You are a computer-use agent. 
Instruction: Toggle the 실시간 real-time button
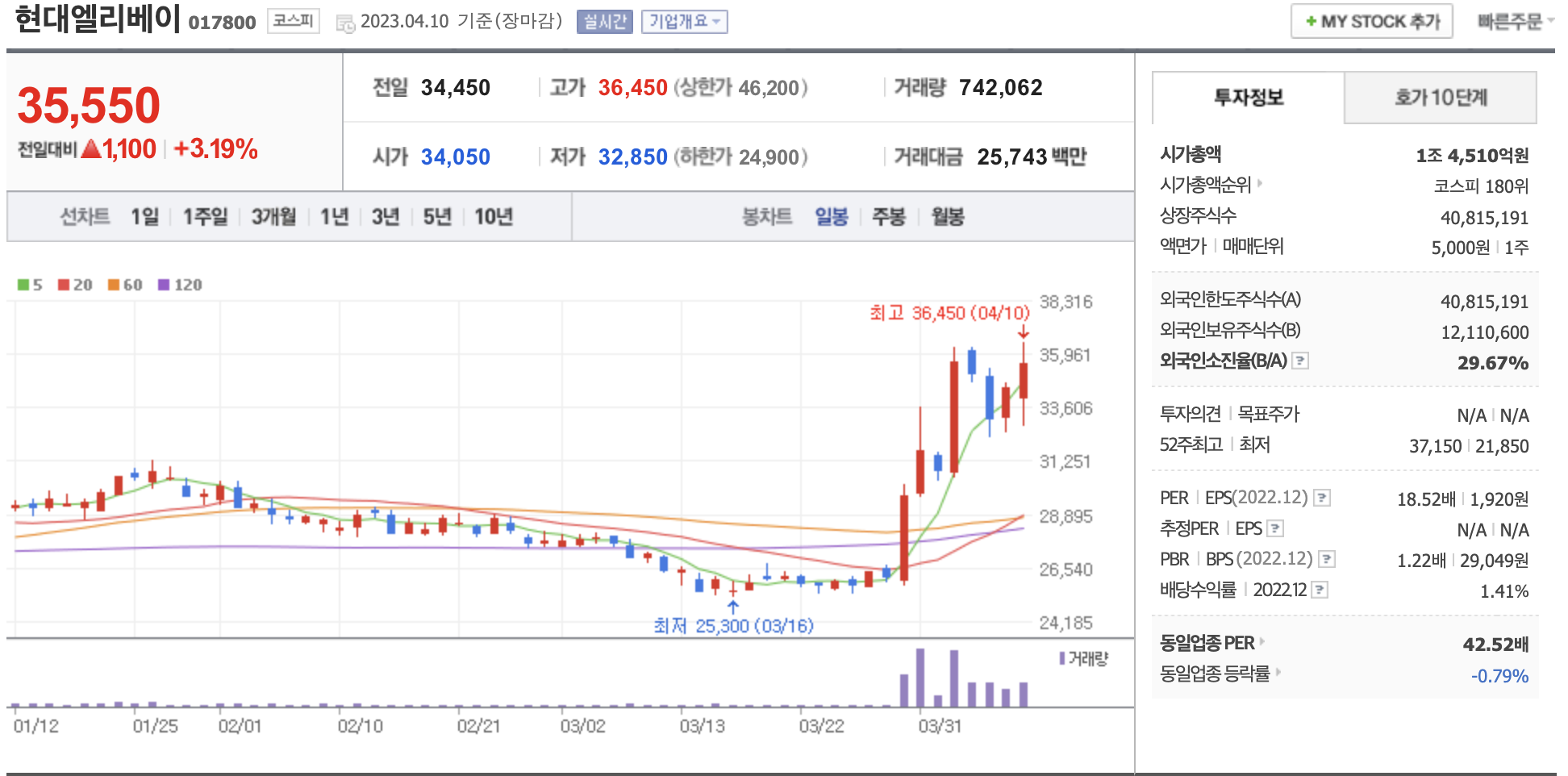(604, 22)
